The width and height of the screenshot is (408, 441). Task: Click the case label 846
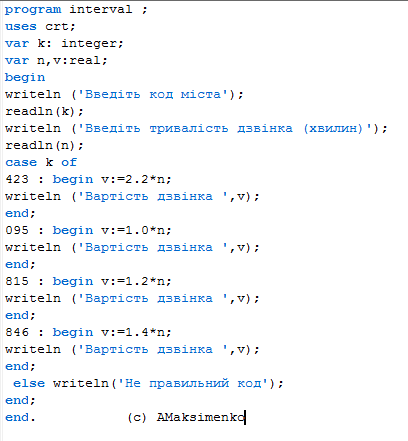coord(17,332)
